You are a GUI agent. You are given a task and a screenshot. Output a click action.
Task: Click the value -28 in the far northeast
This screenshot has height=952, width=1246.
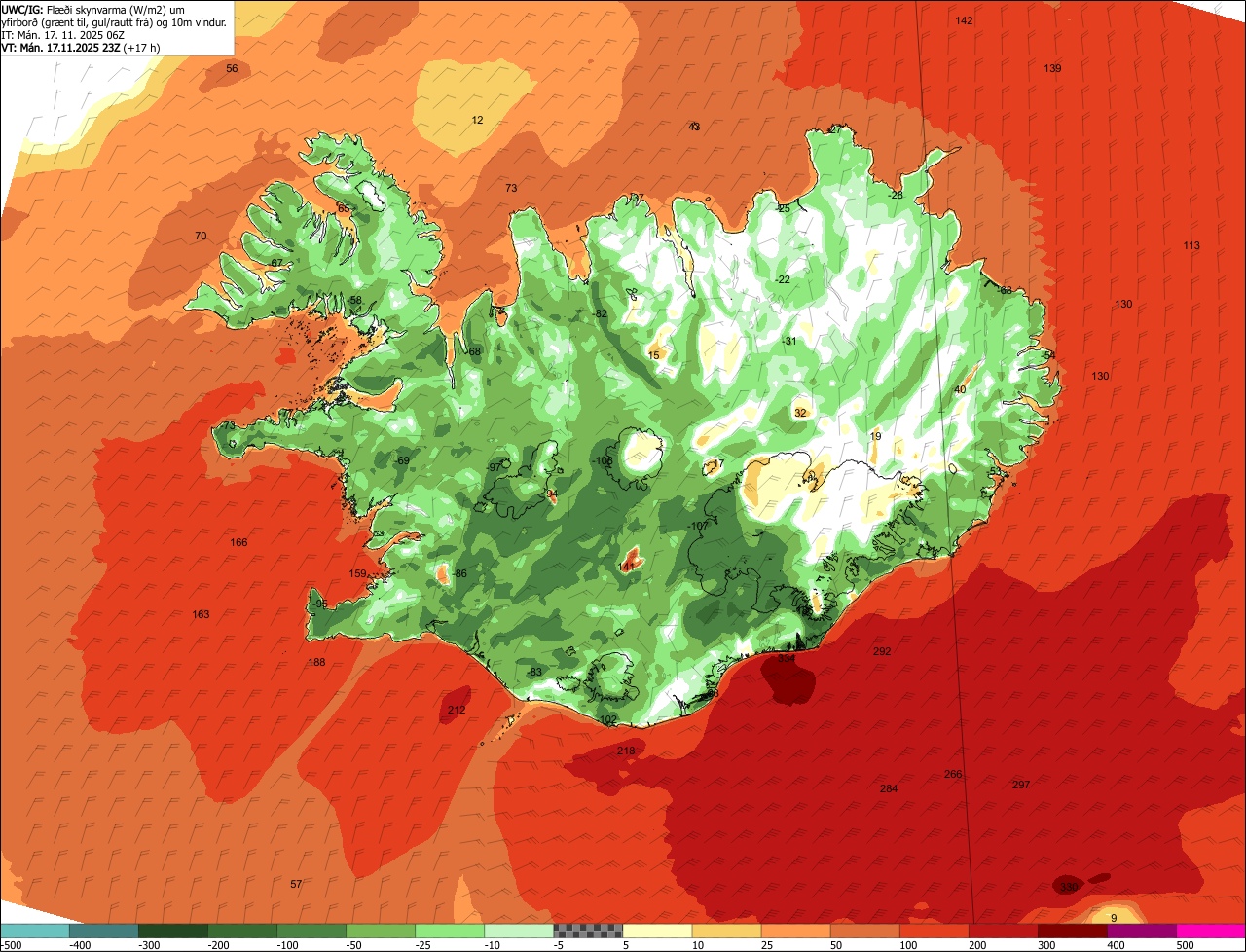pyautogui.click(x=896, y=195)
